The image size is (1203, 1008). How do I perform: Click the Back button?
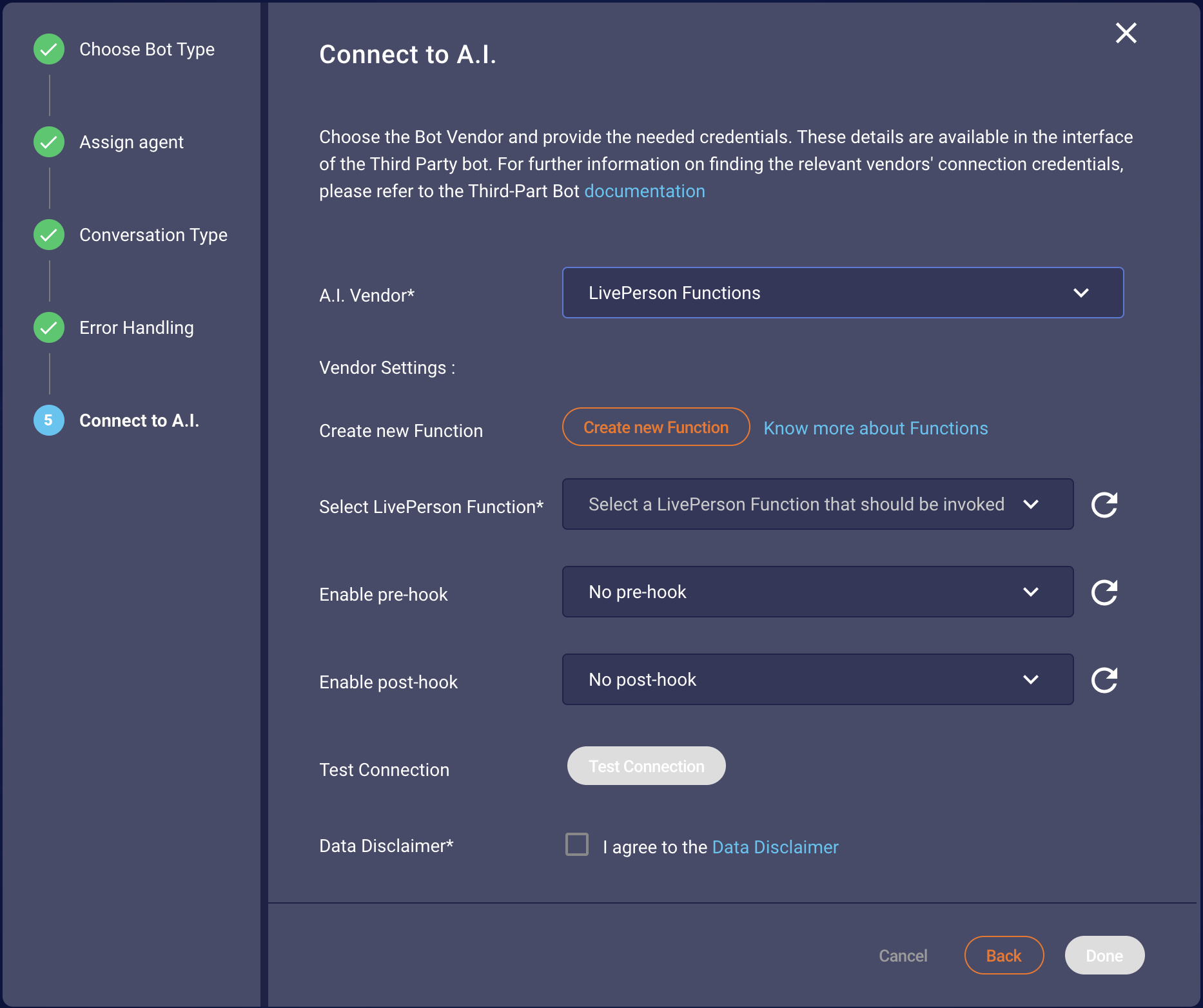[1004, 955]
